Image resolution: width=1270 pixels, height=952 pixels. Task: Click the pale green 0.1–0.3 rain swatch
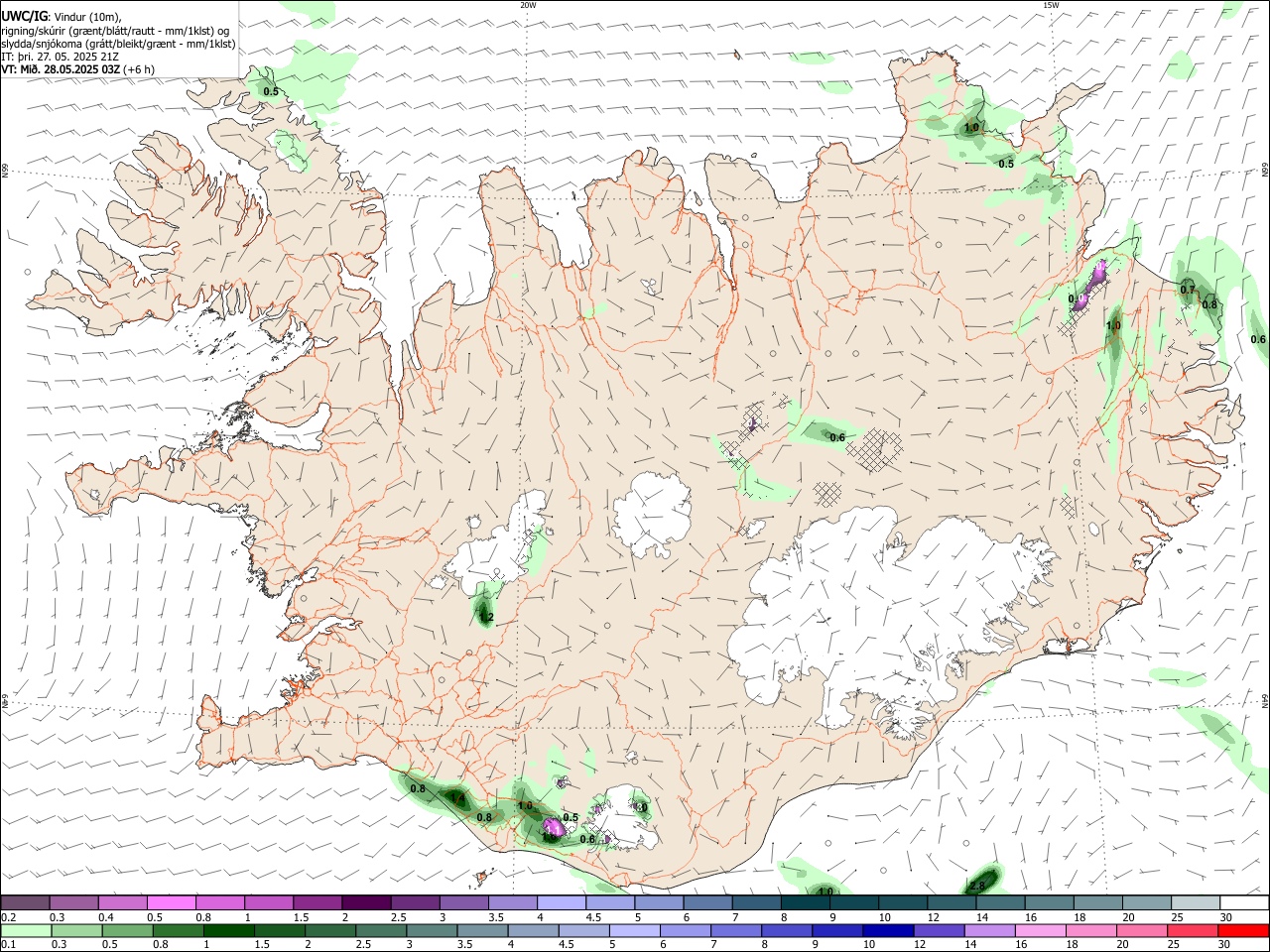[25, 930]
